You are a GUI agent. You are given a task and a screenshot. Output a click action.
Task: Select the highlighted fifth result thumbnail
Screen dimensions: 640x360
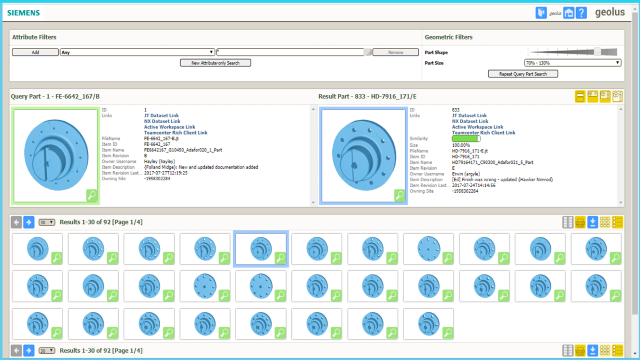(x=261, y=249)
